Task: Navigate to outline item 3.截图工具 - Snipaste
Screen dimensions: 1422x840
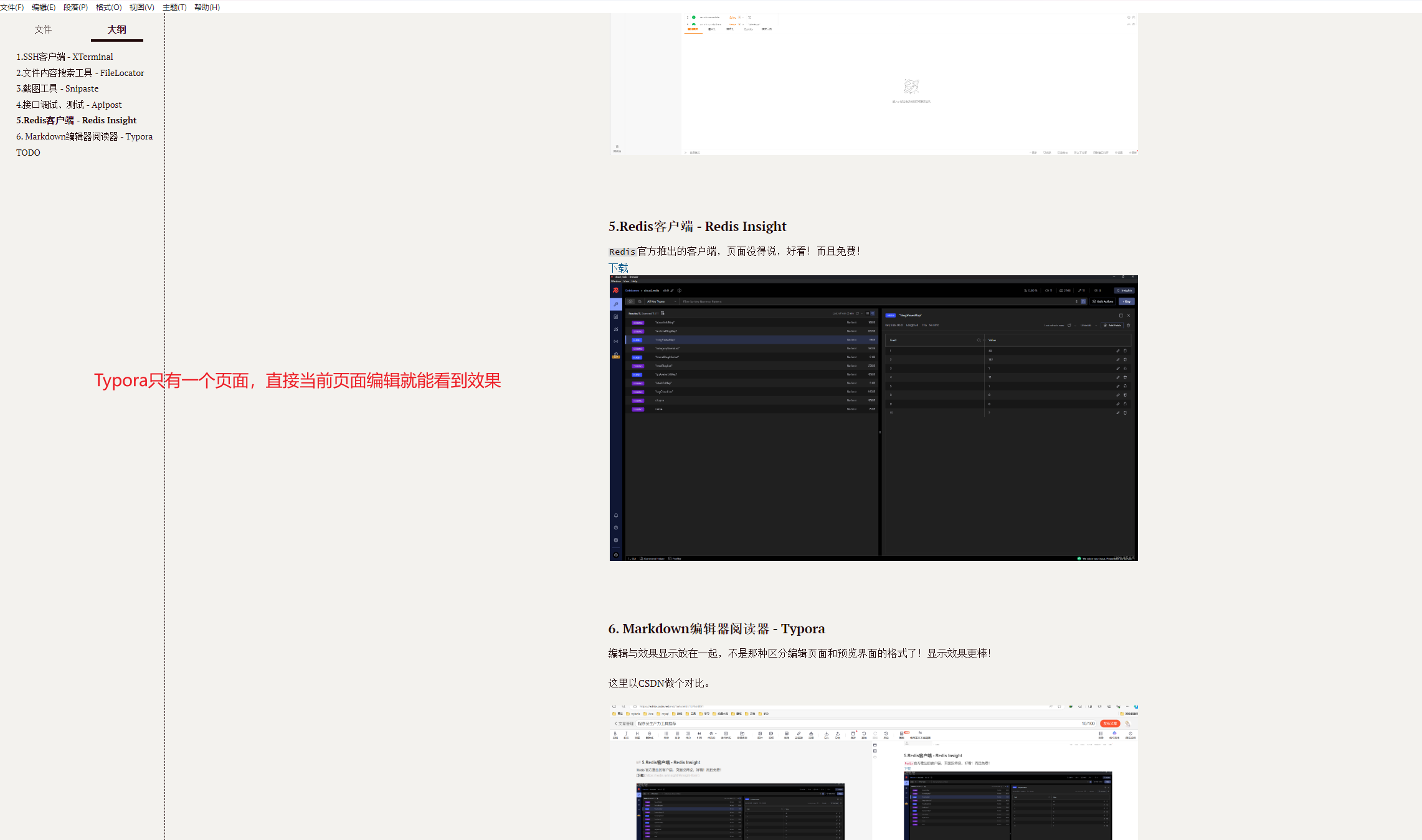Action: pos(57,88)
